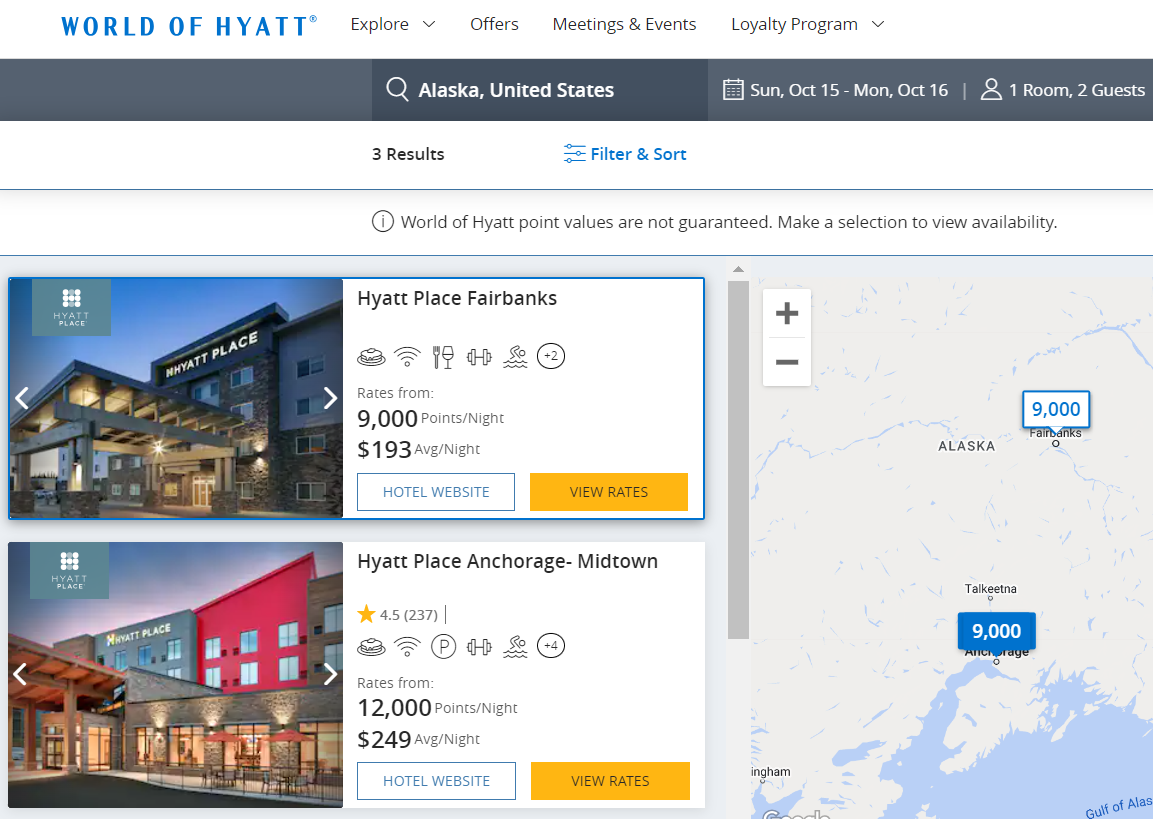Screen dimensions: 1153x819
Task: Select Meetings & Events in the top bar
Action: coord(624,23)
